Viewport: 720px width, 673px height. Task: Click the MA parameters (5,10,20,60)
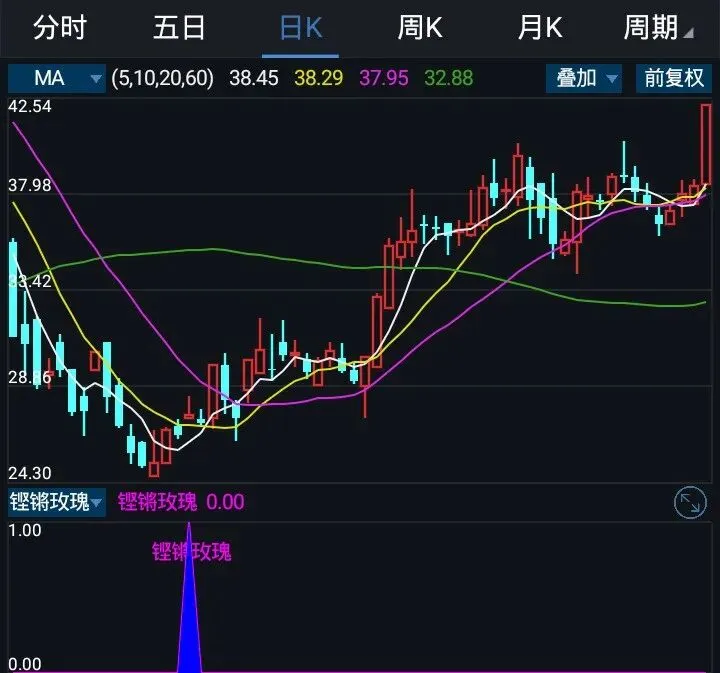click(163, 78)
